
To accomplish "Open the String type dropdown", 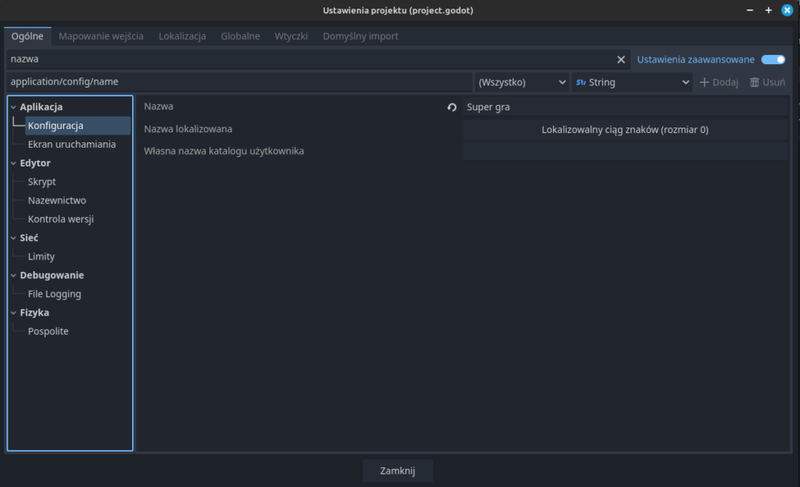I will coord(632,82).
